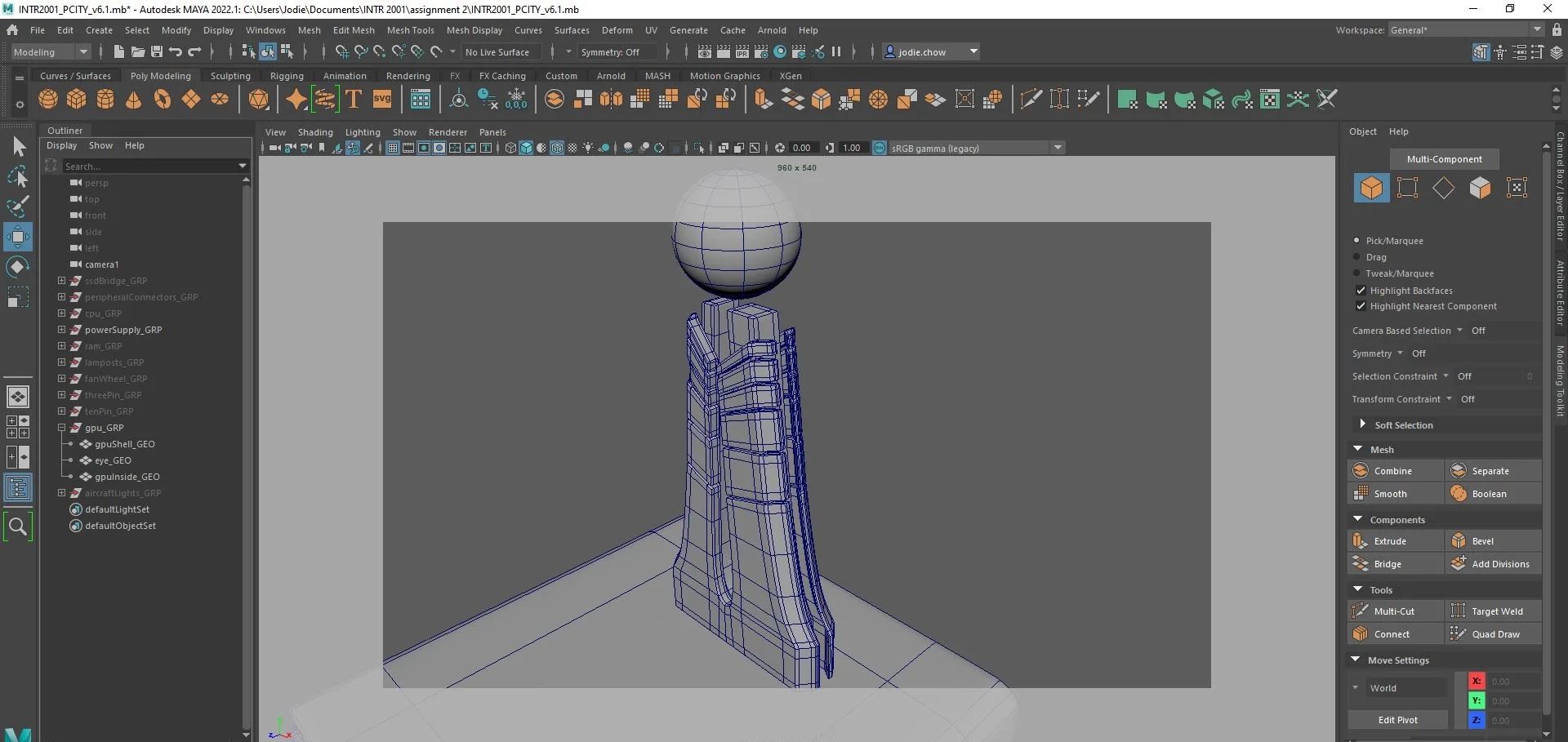Screen dimensions: 1568x742
Task: Click the Bevel button
Action: pyautogui.click(x=1494, y=540)
